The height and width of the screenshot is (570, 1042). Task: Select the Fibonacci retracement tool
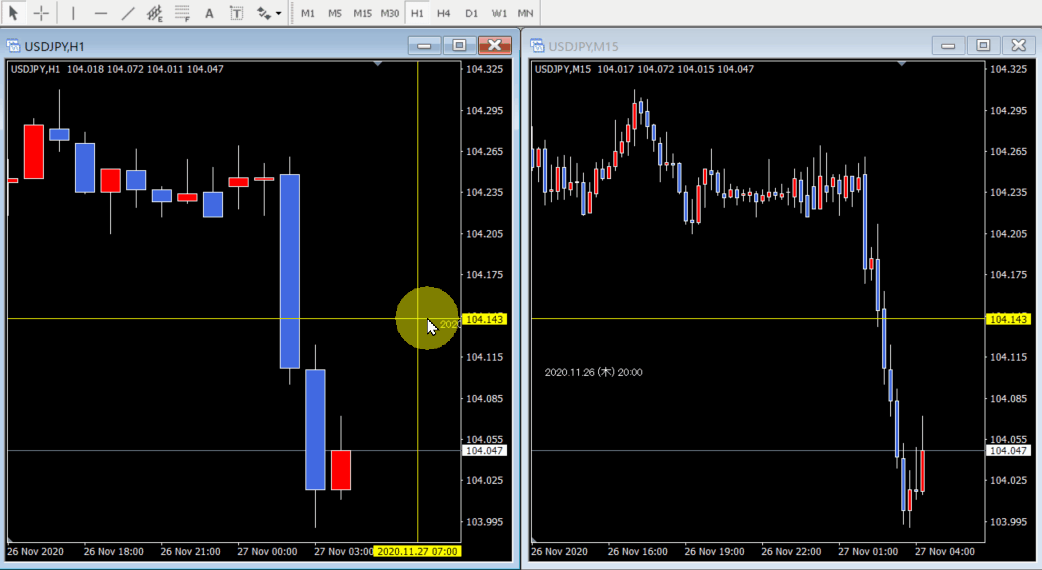click(x=182, y=13)
